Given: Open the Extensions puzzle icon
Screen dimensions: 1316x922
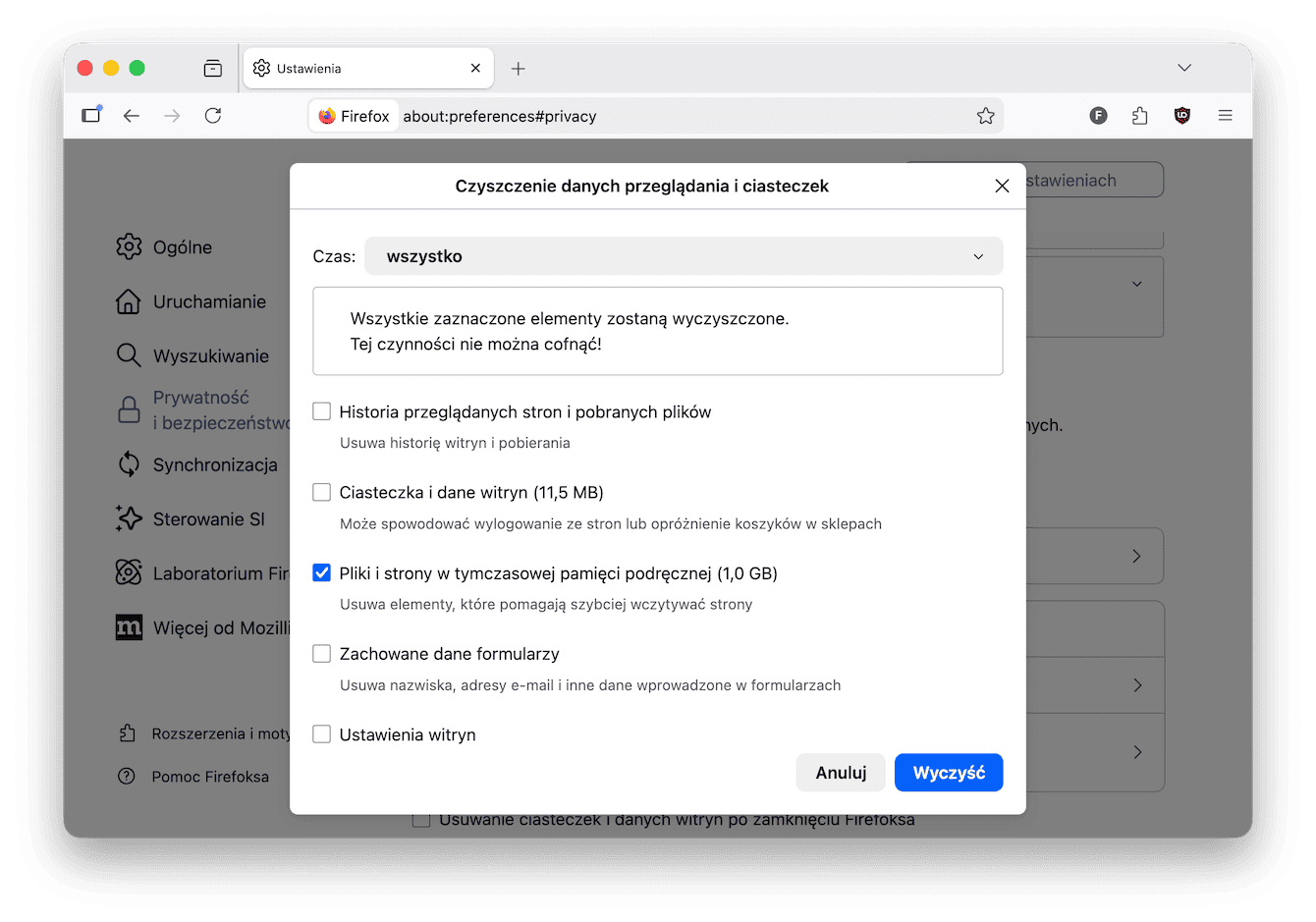Looking at the screenshot, I should click(1139, 116).
